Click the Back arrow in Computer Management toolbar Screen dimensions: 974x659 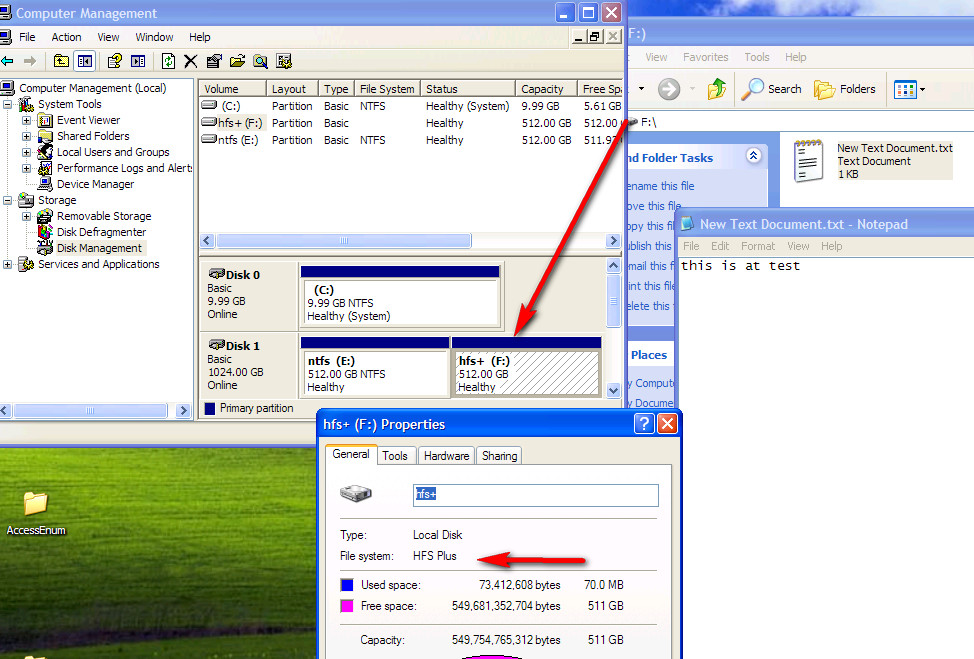click(7, 61)
